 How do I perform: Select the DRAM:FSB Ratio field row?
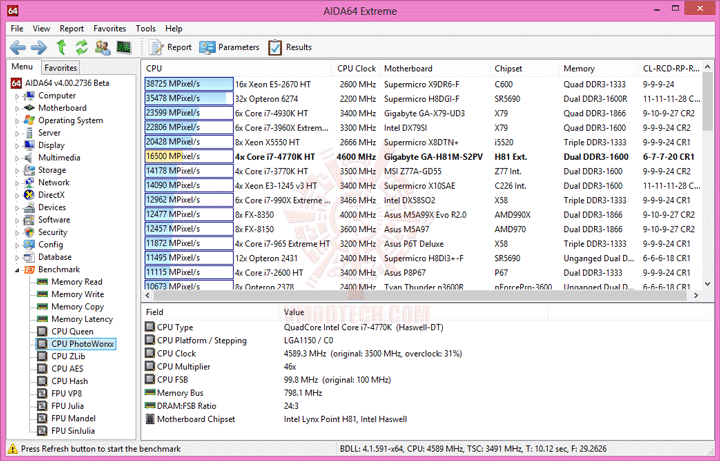coord(349,406)
